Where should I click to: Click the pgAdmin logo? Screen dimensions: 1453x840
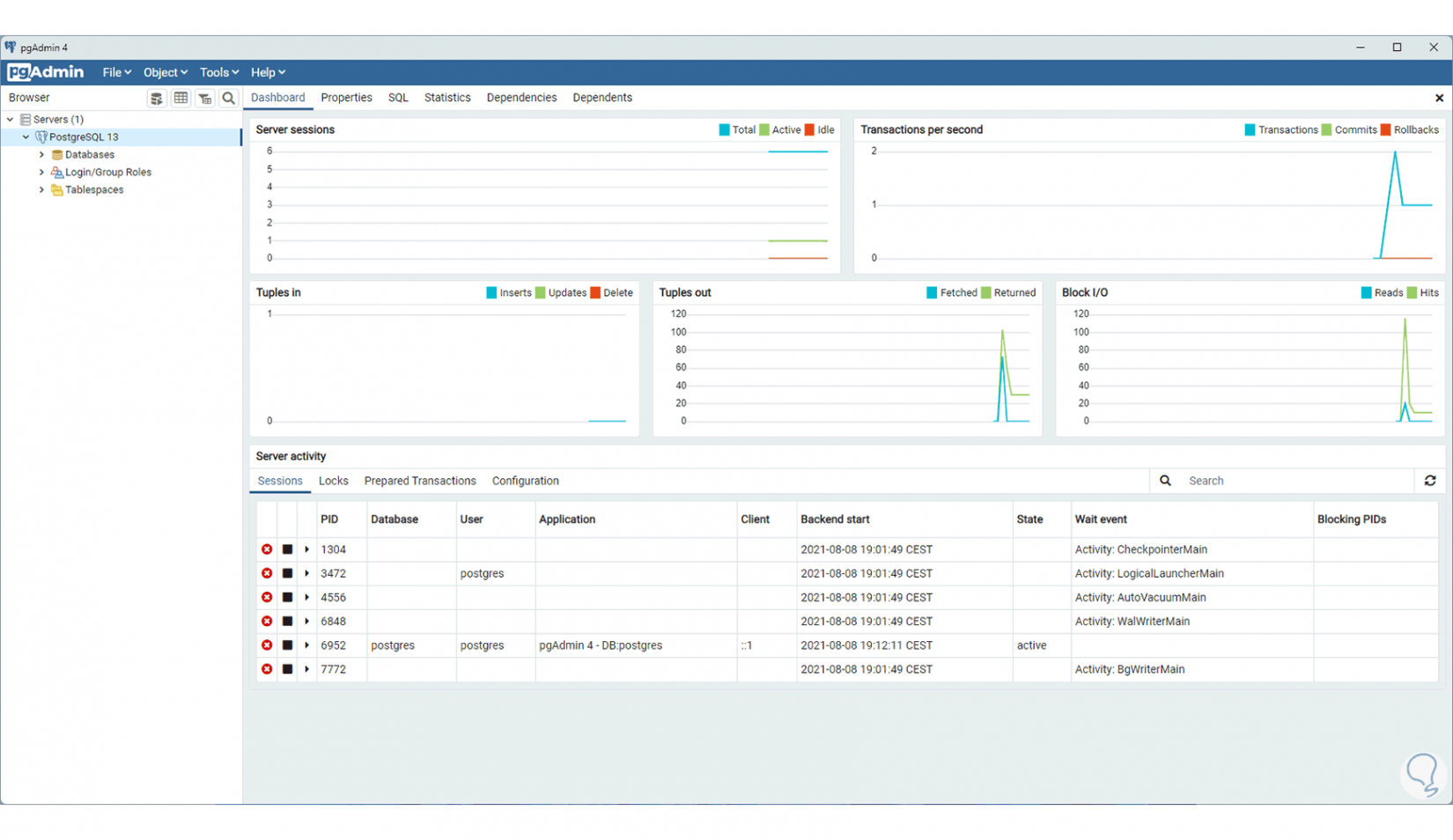(46, 72)
